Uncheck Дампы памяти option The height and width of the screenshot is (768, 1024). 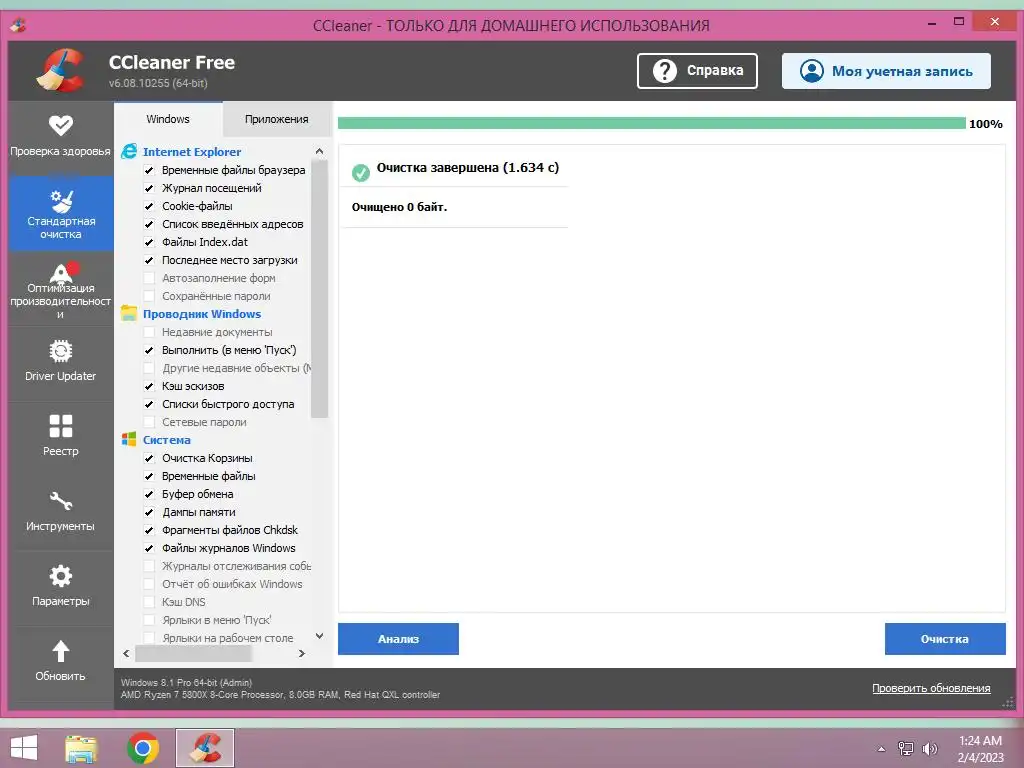(149, 512)
